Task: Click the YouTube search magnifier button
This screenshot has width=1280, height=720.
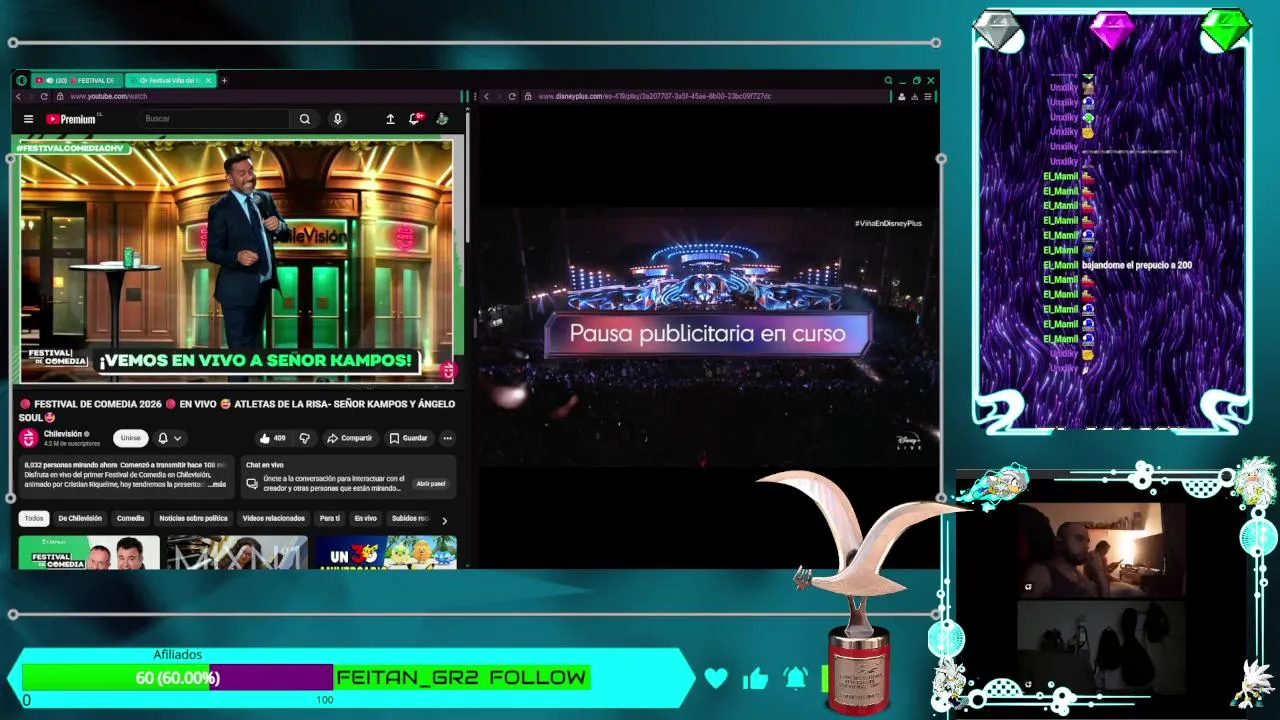Action: [x=305, y=119]
